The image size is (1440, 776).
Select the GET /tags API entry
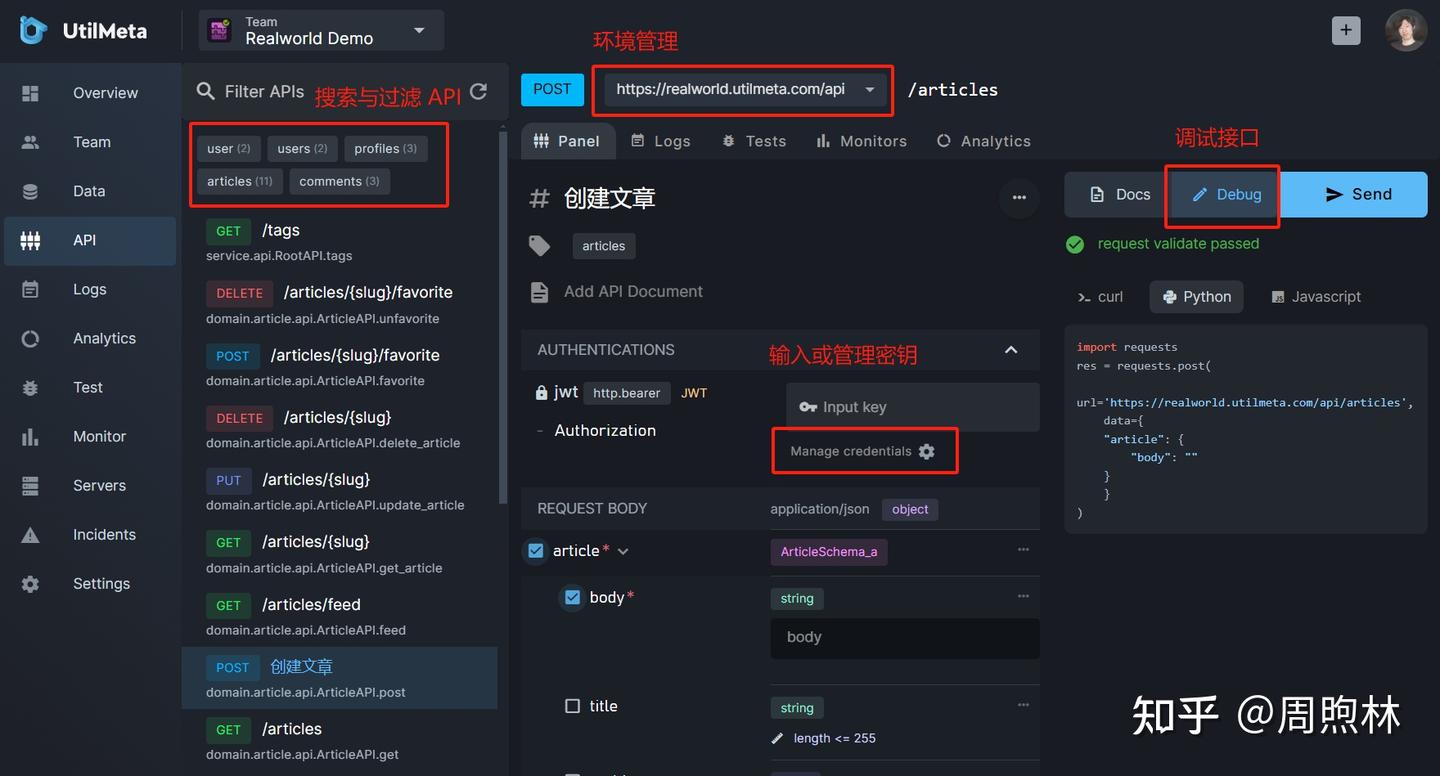coord(340,240)
